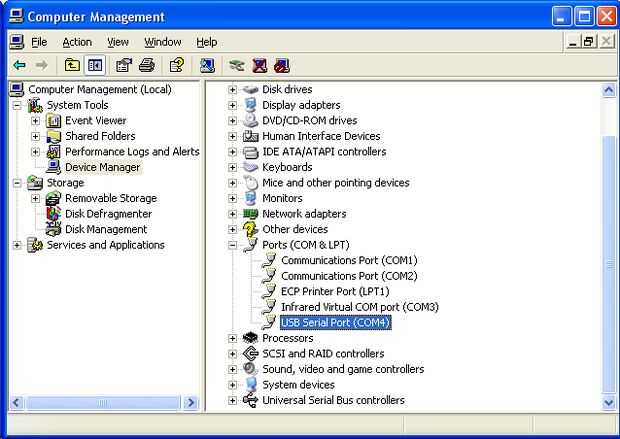Click the menu bar system icon left of File
Screen dimensions: 620x439
click(x=17, y=42)
